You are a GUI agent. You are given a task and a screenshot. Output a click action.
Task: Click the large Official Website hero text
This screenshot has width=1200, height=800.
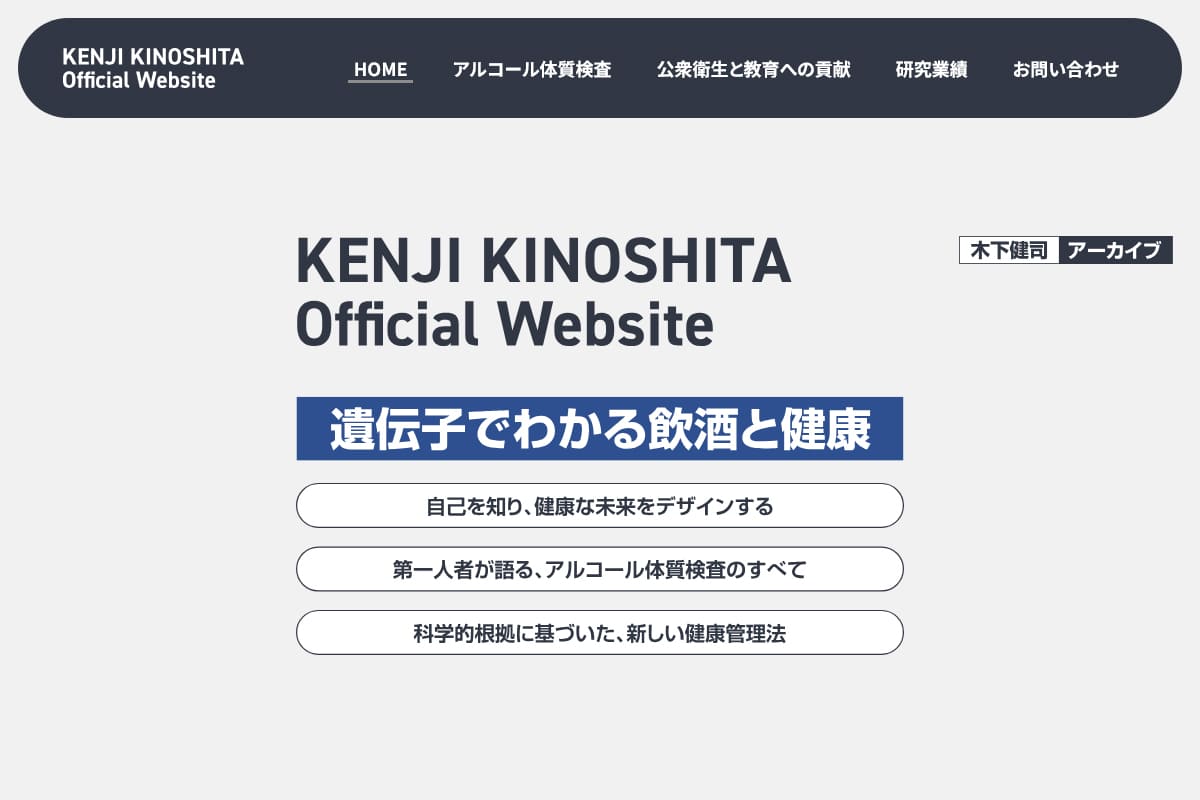click(x=505, y=324)
